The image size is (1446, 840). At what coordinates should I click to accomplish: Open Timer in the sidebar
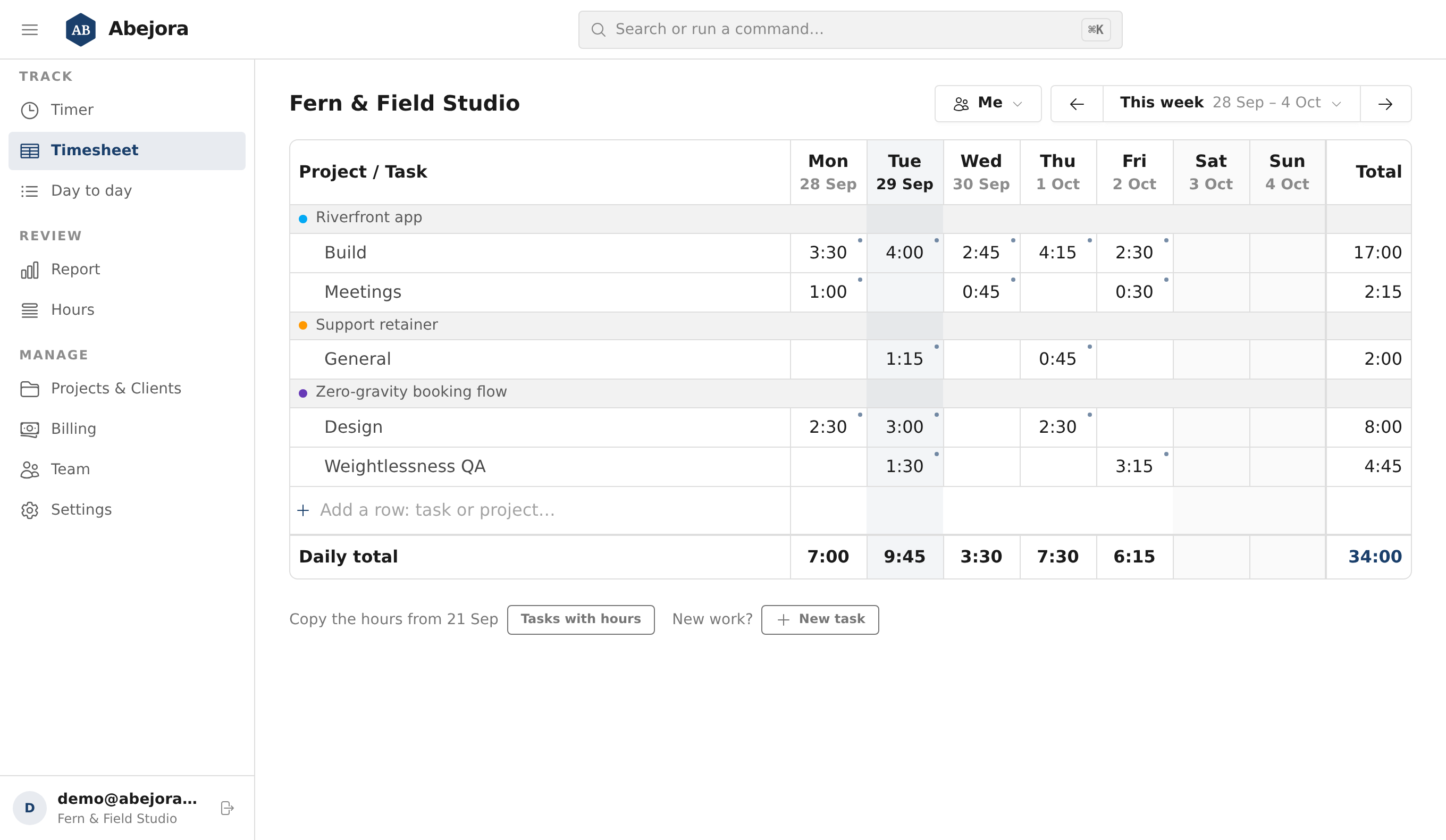[127, 110]
